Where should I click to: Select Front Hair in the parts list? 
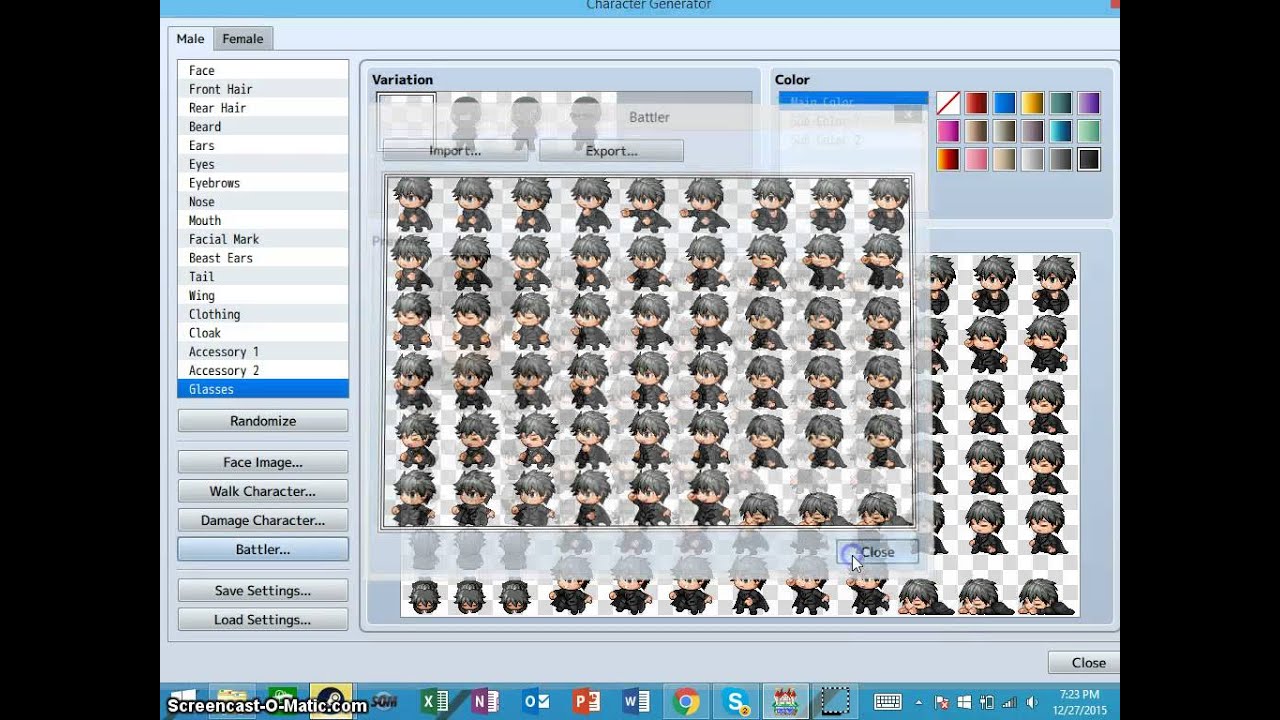click(x=263, y=89)
